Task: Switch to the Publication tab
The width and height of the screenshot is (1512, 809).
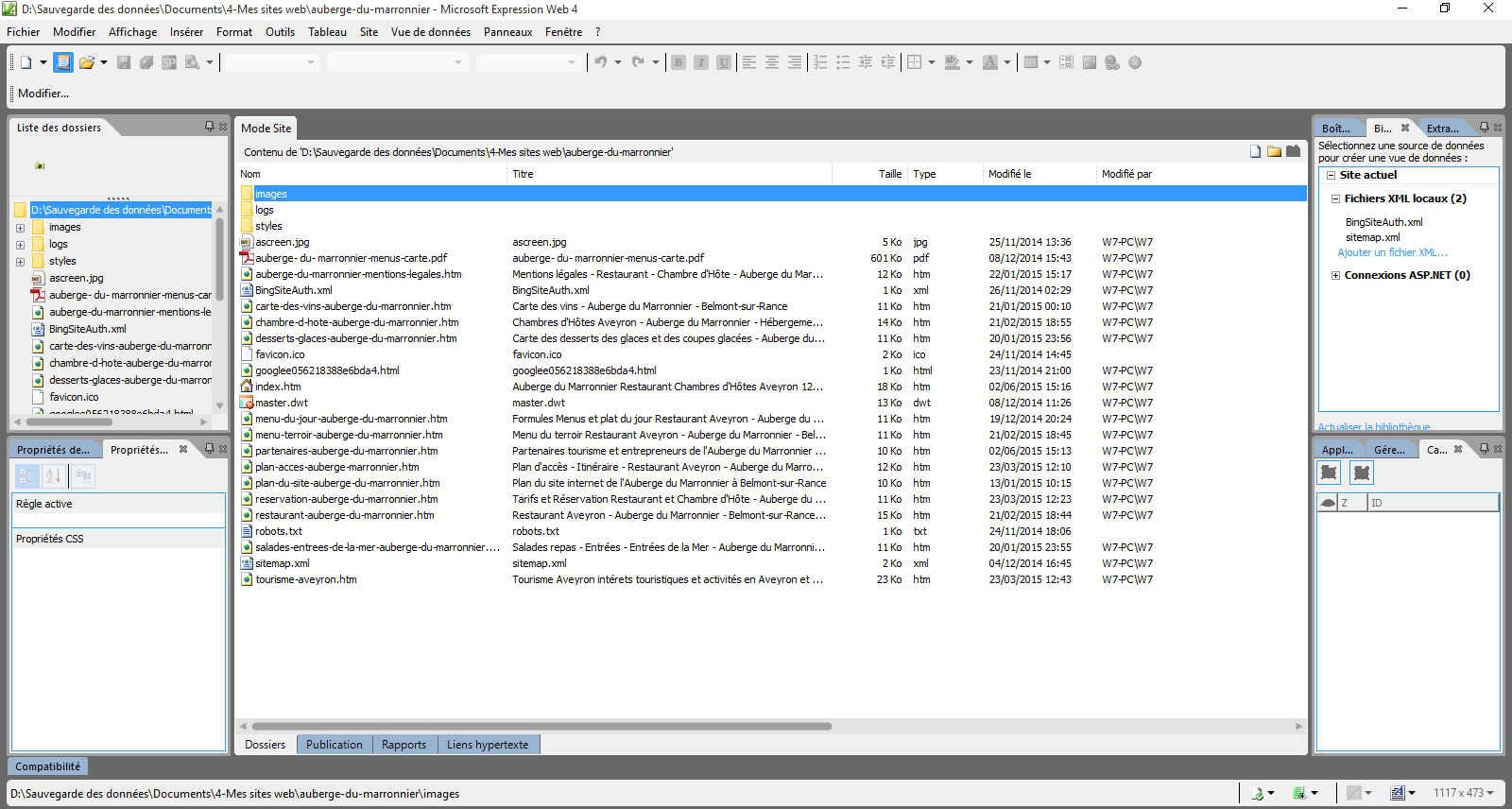Action: [334, 745]
